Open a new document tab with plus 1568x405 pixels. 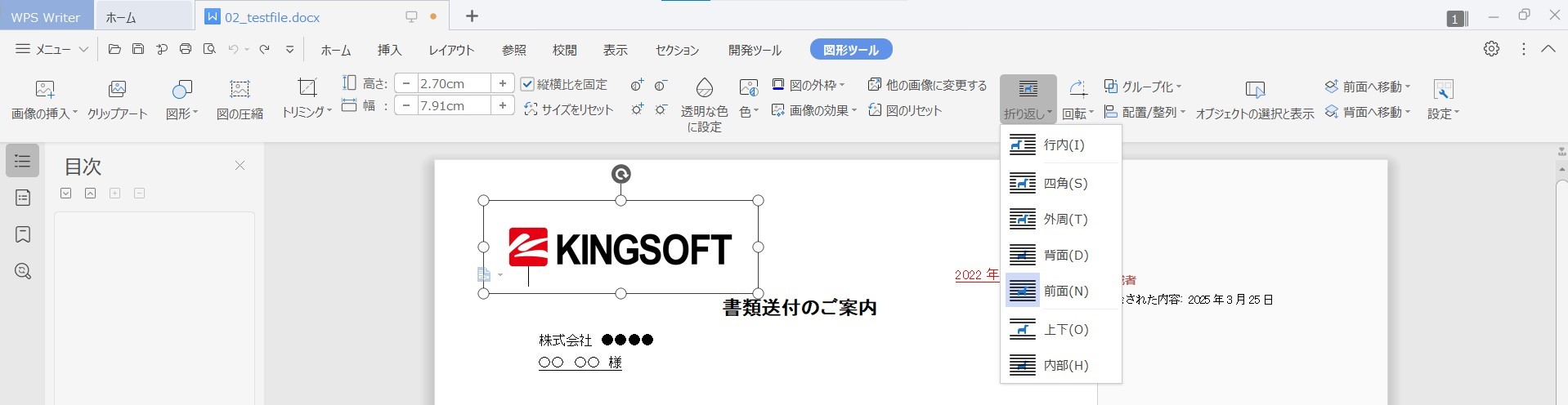click(x=472, y=16)
